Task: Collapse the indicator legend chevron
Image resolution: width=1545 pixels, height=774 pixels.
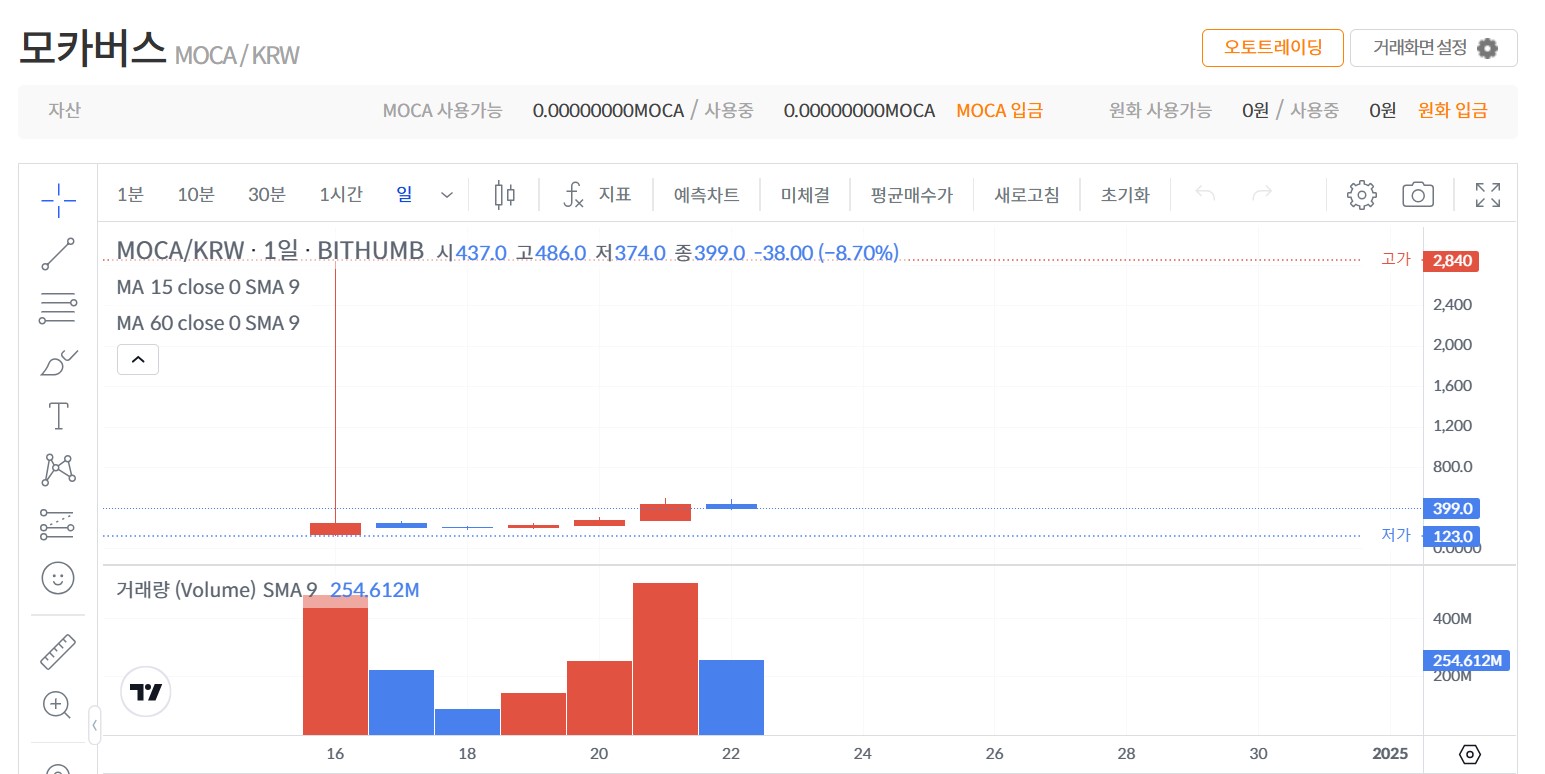Action: pos(138,359)
